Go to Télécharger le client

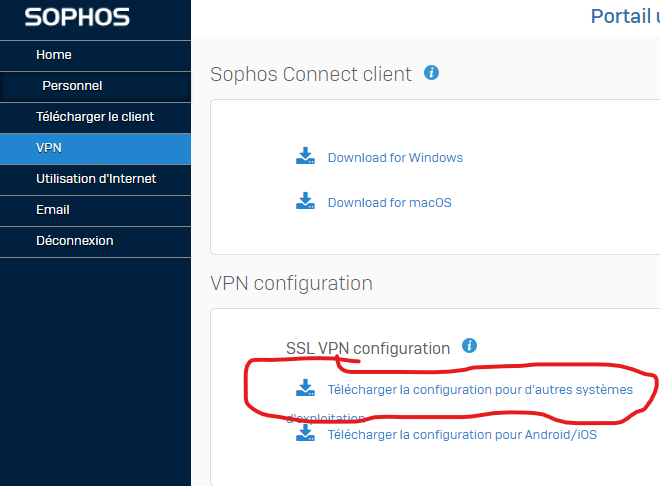(95, 117)
